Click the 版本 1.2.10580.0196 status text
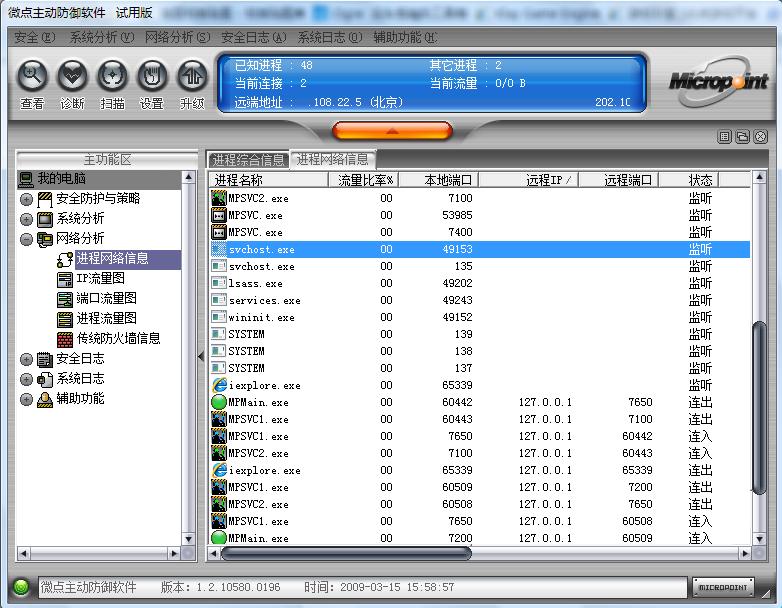The image size is (782, 608). tap(220, 587)
